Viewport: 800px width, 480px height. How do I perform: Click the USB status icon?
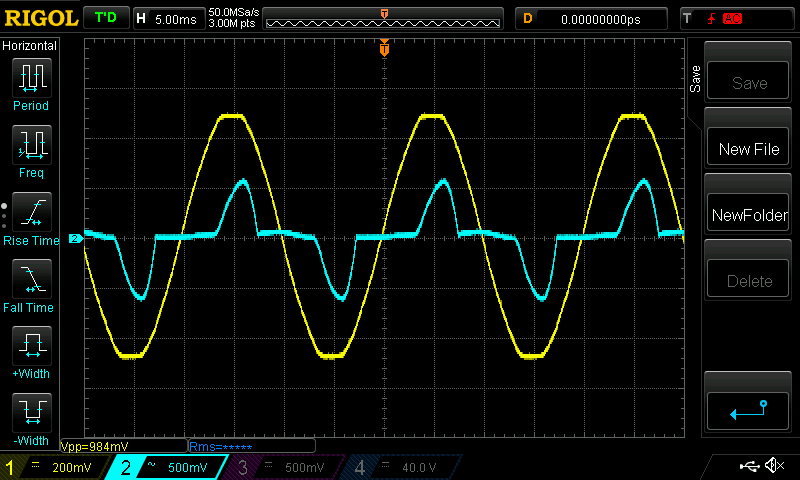[x=749, y=466]
